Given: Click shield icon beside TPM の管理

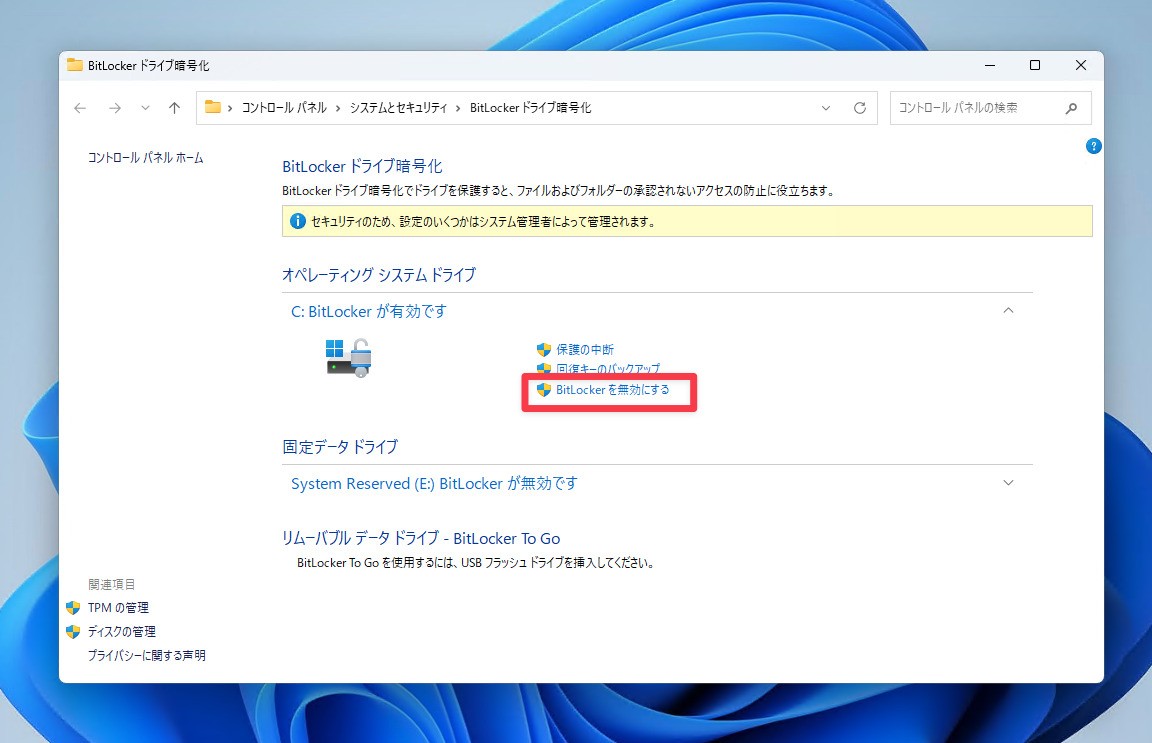Looking at the screenshot, I should 73,608.
